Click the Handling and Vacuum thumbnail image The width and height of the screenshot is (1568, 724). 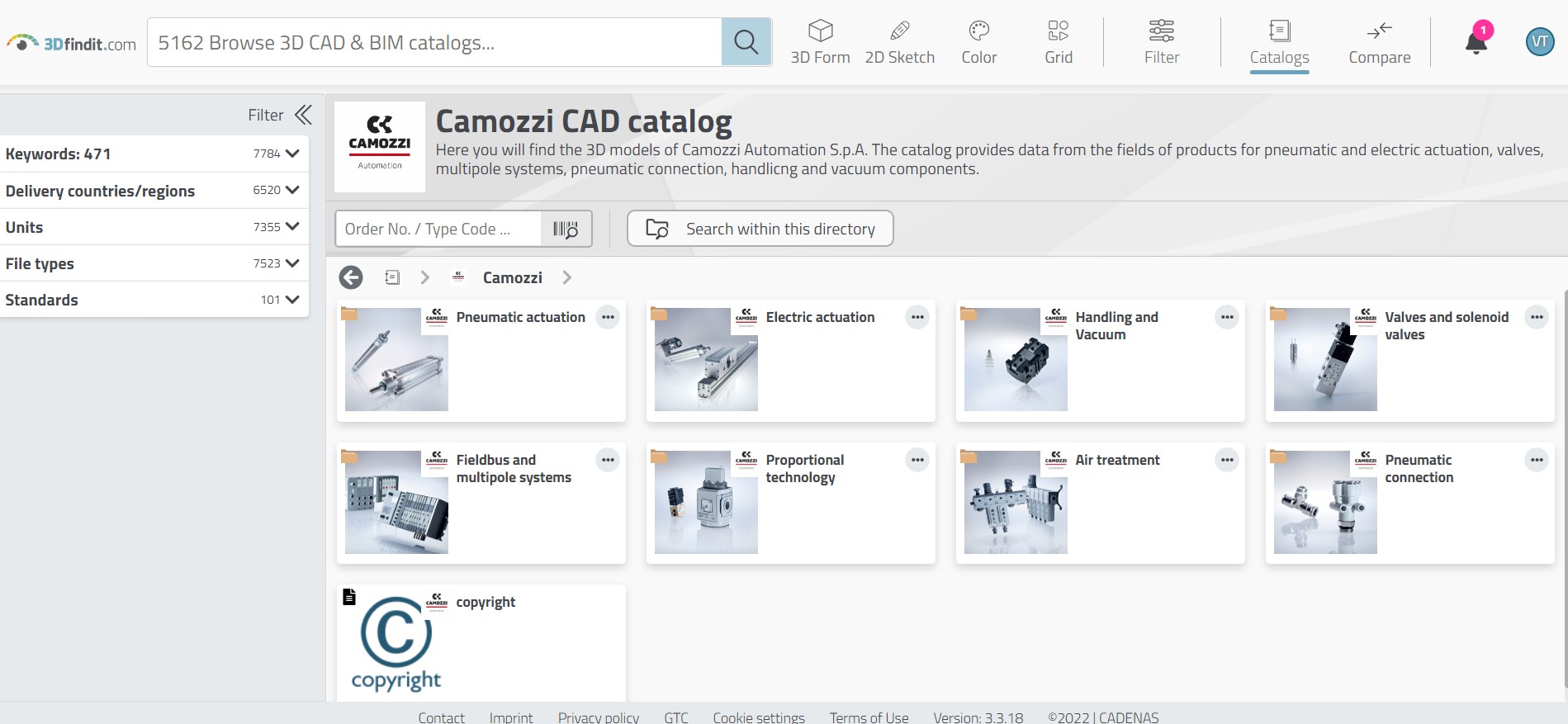pyautogui.click(x=1016, y=359)
